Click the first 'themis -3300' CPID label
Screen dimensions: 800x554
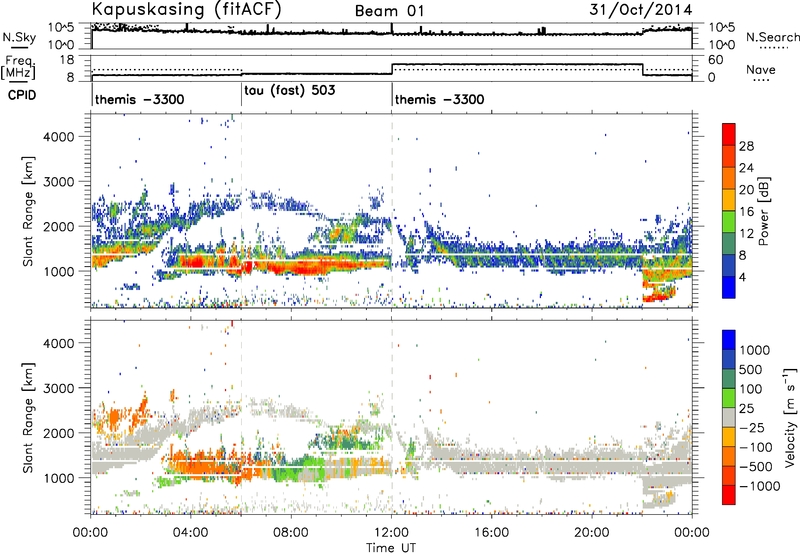[139, 99]
